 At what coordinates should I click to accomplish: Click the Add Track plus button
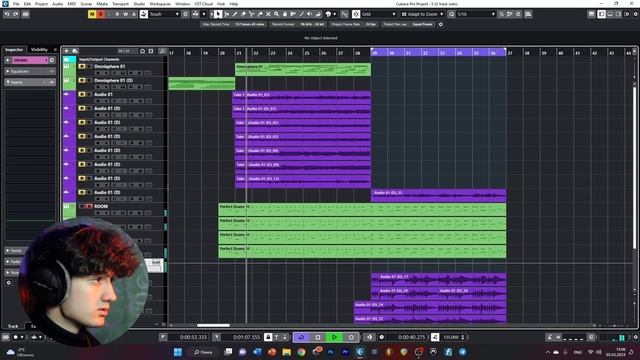(x=67, y=51)
